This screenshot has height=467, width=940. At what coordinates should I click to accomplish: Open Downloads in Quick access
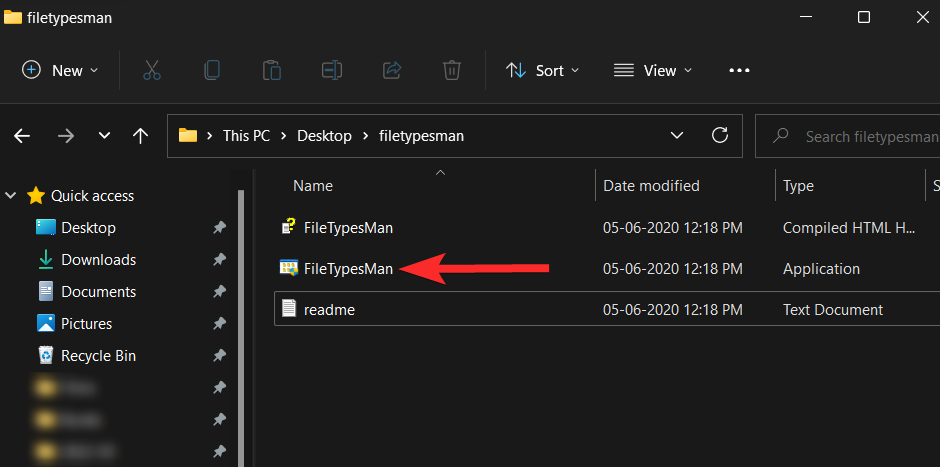pyautogui.click(x=98, y=260)
